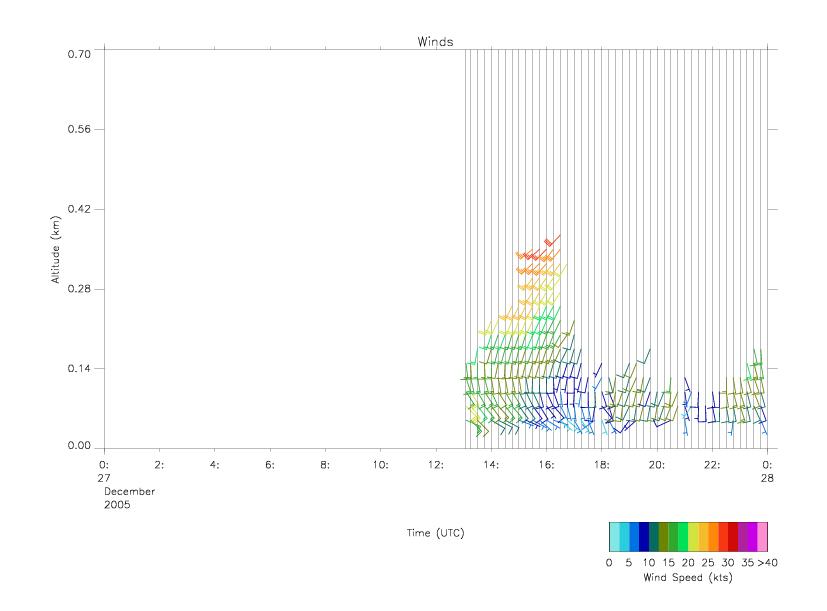827x611 pixels.
Task: Click the "Altitude (km)" axis label
Action: coord(55,250)
